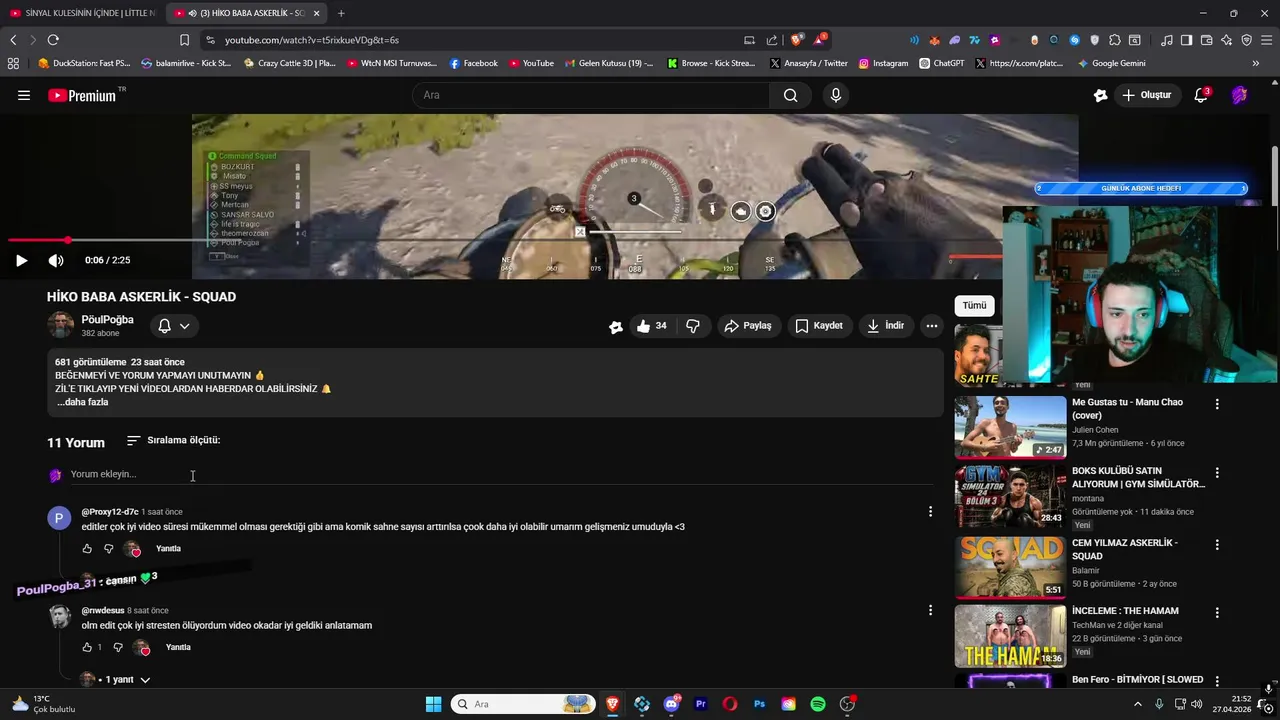Open Facebook bookmark

[473, 63]
